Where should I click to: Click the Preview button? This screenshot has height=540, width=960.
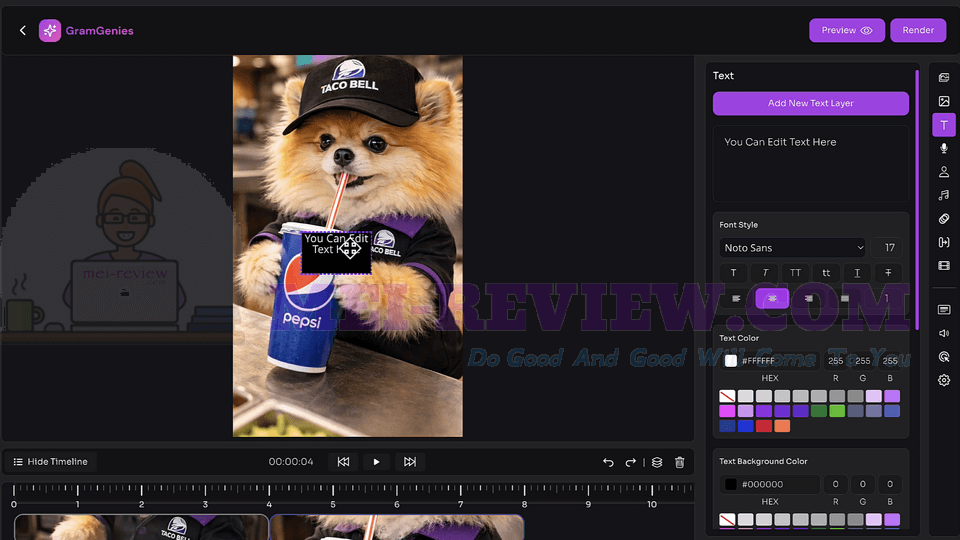(847, 30)
